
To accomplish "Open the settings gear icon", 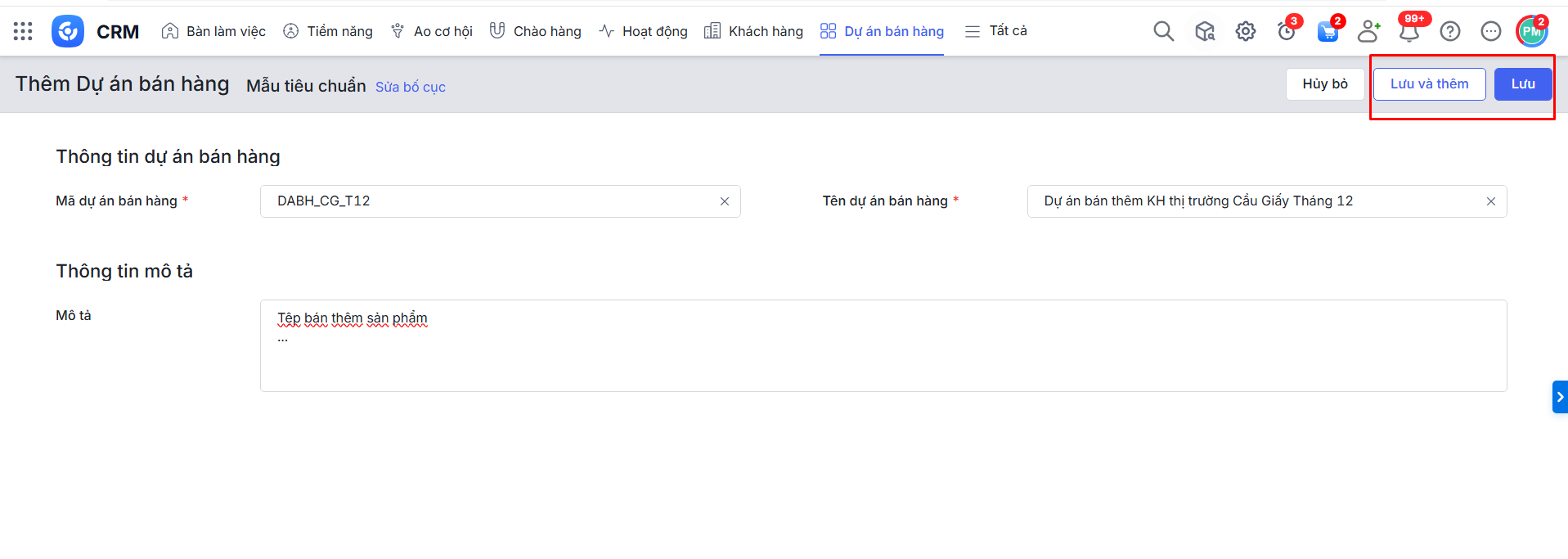I will tap(1245, 31).
